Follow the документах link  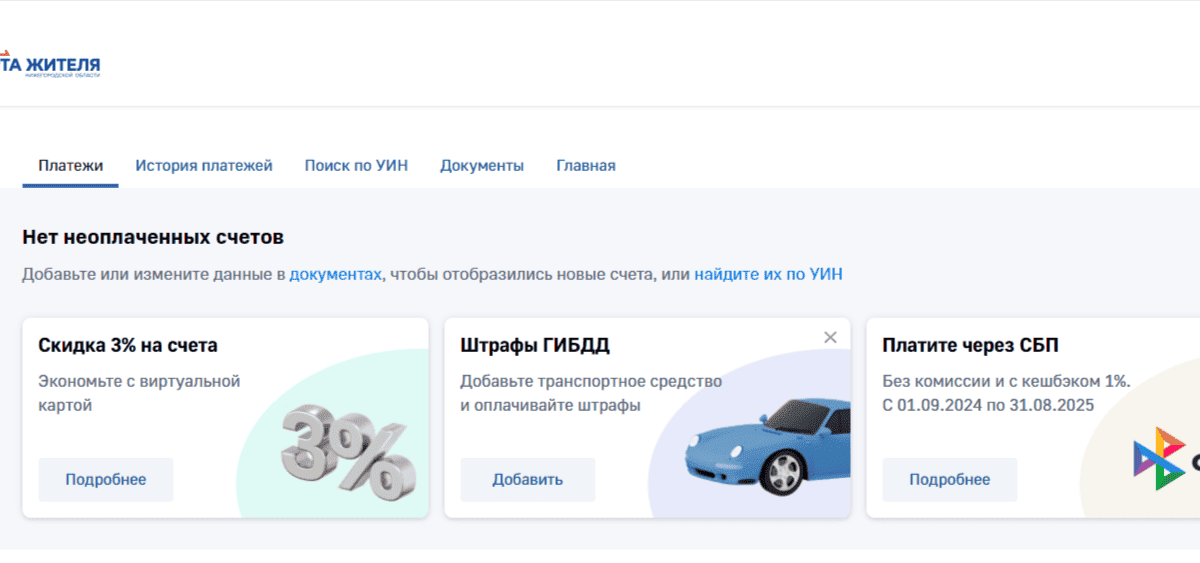click(335, 274)
